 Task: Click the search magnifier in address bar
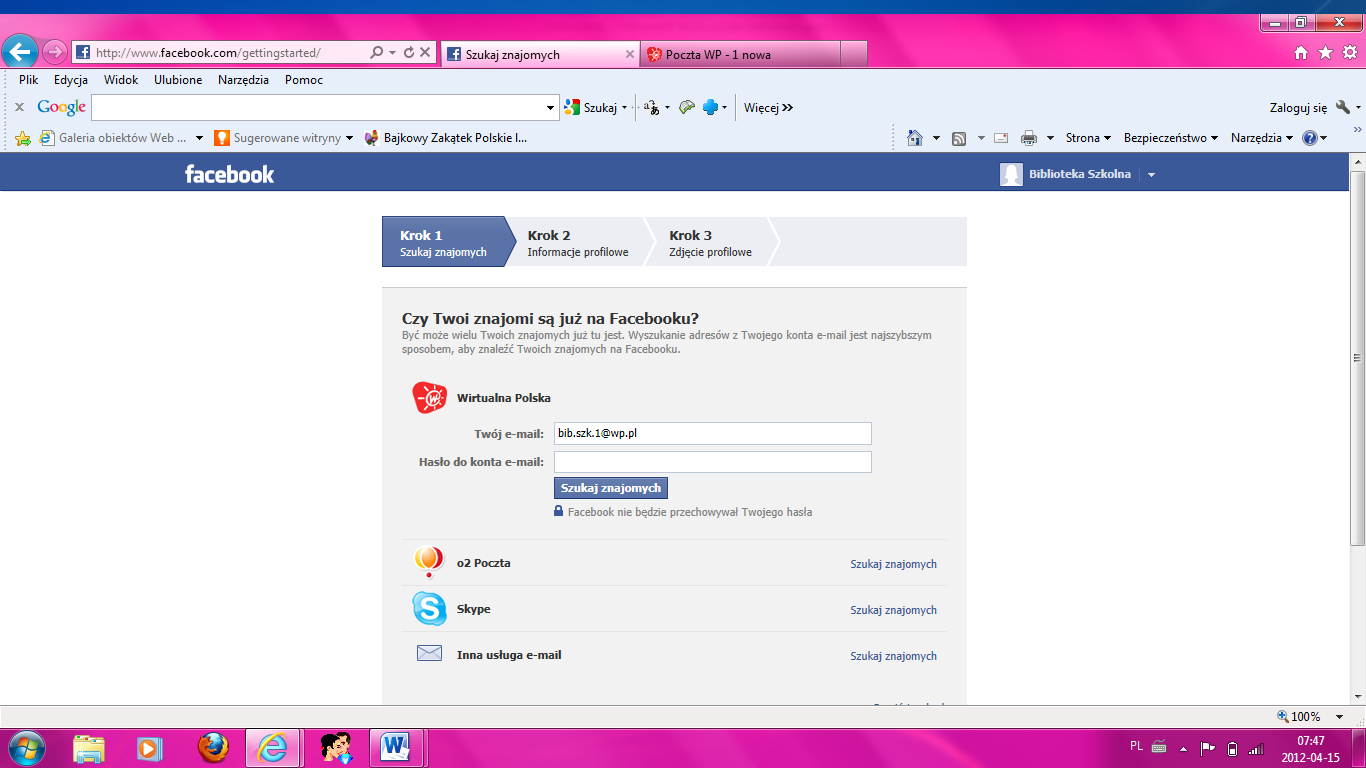click(377, 53)
